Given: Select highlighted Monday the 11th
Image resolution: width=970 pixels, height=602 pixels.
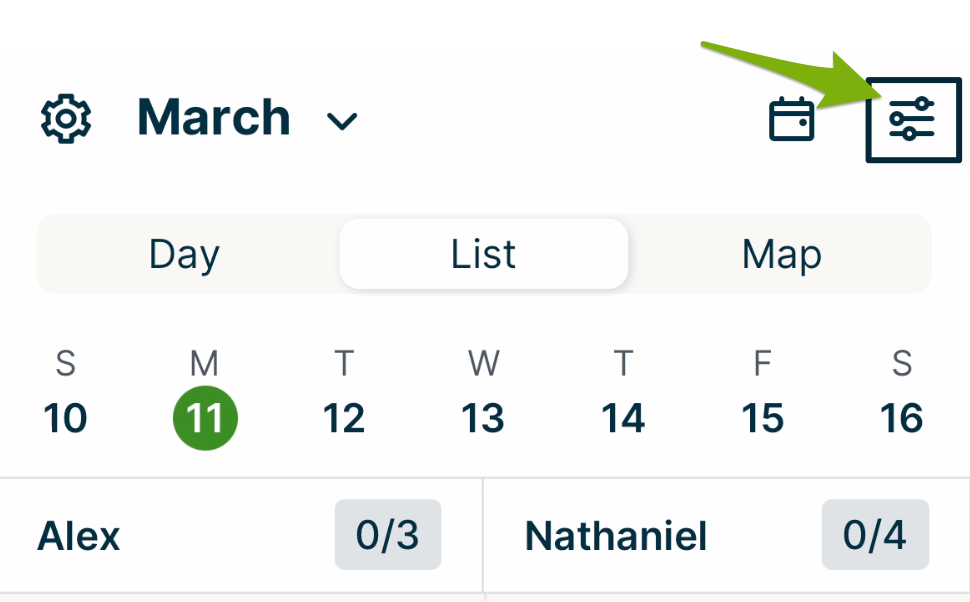Looking at the screenshot, I should pyautogui.click(x=205, y=417).
